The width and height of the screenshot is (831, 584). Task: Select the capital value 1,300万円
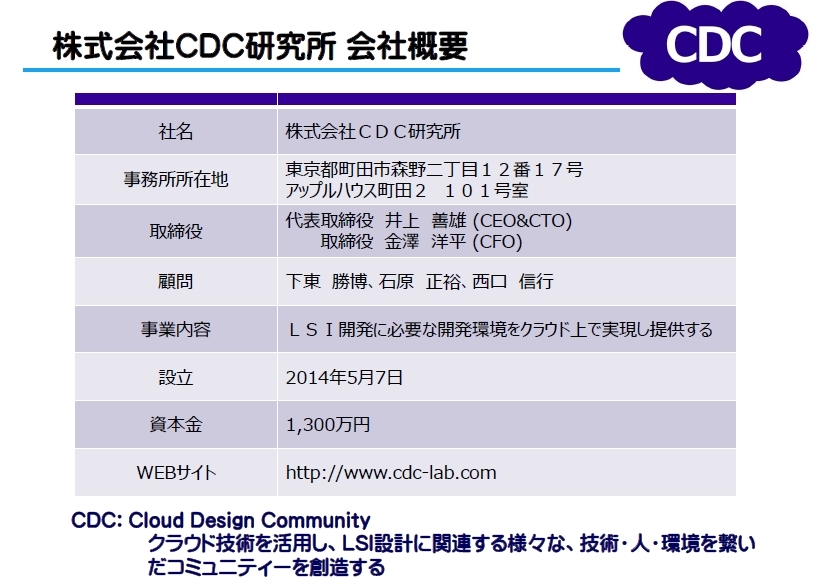tap(328, 424)
